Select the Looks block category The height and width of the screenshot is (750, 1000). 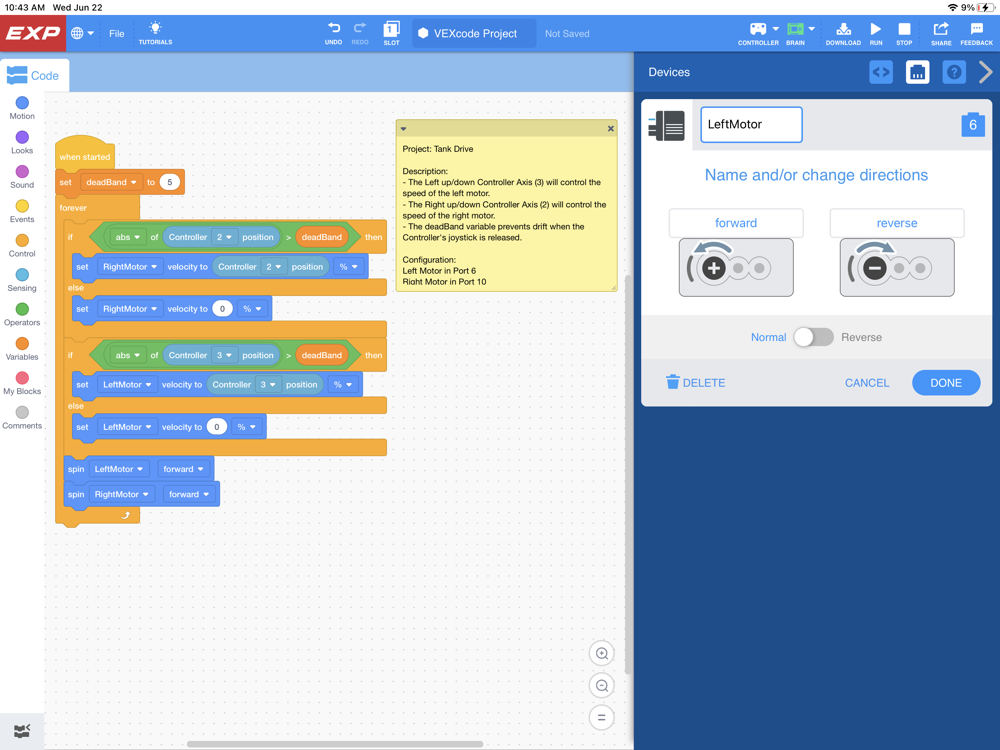22,142
